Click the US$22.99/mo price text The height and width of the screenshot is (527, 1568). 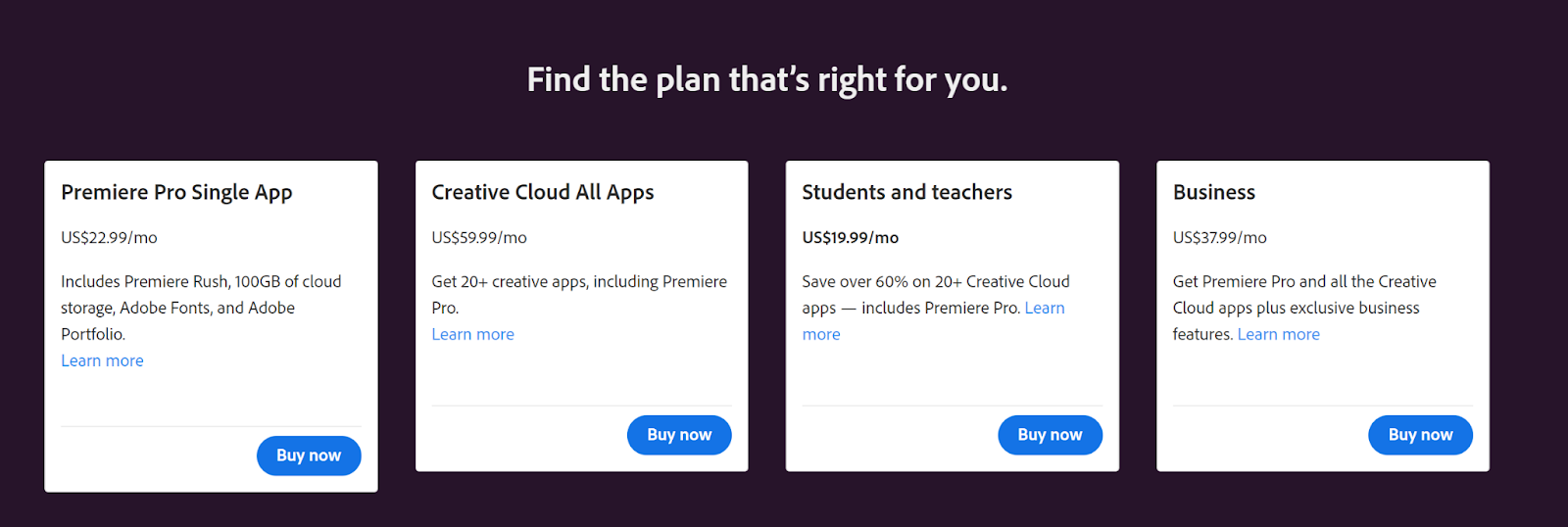(x=109, y=237)
